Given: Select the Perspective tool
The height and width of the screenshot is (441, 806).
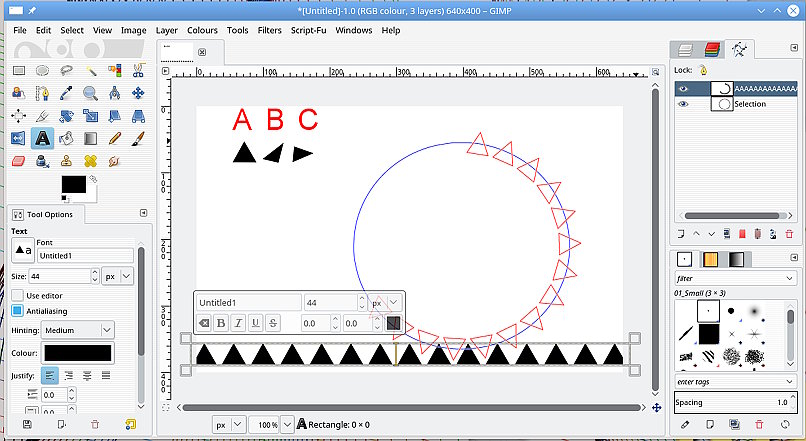Looking at the screenshot, I should (x=138, y=116).
